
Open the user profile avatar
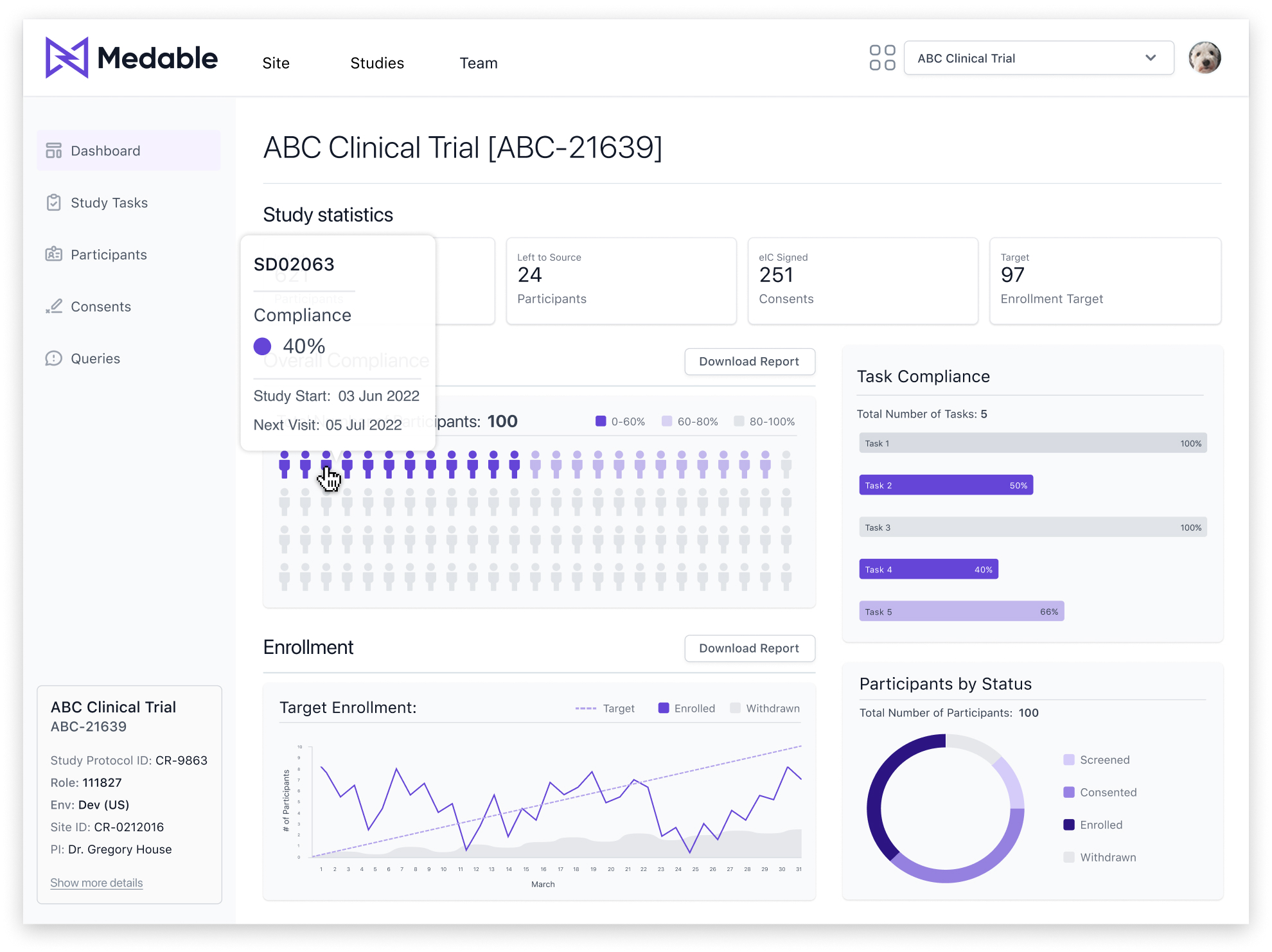coord(1204,58)
